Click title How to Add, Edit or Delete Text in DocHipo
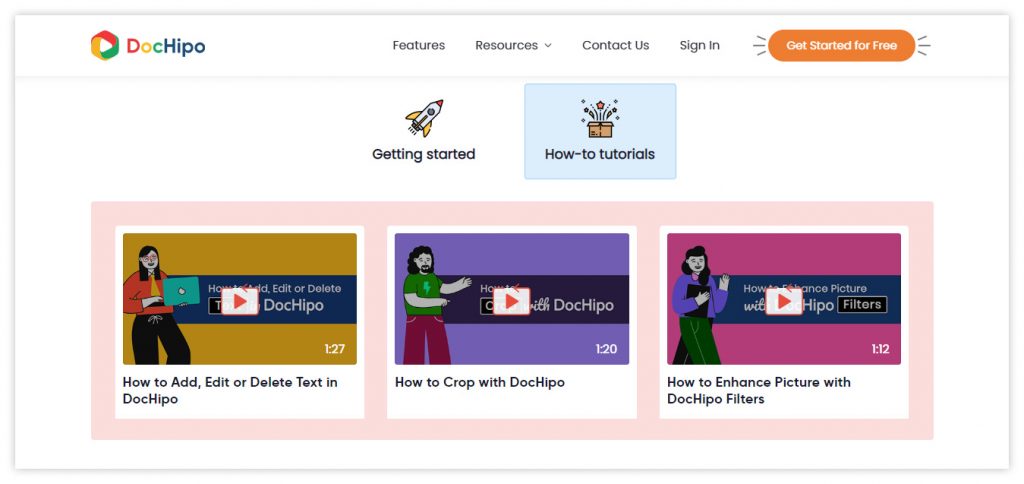1024x484 pixels. (231, 391)
